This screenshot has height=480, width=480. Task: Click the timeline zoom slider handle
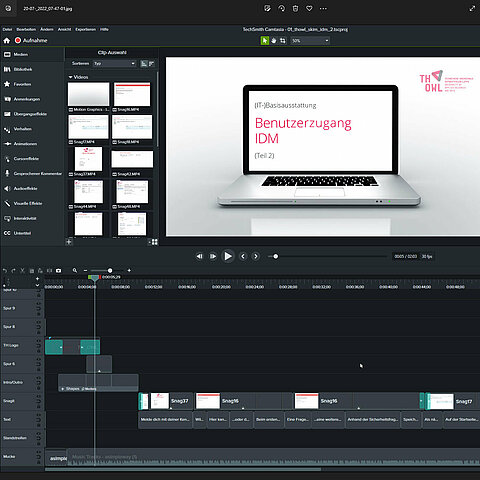coord(110,271)
